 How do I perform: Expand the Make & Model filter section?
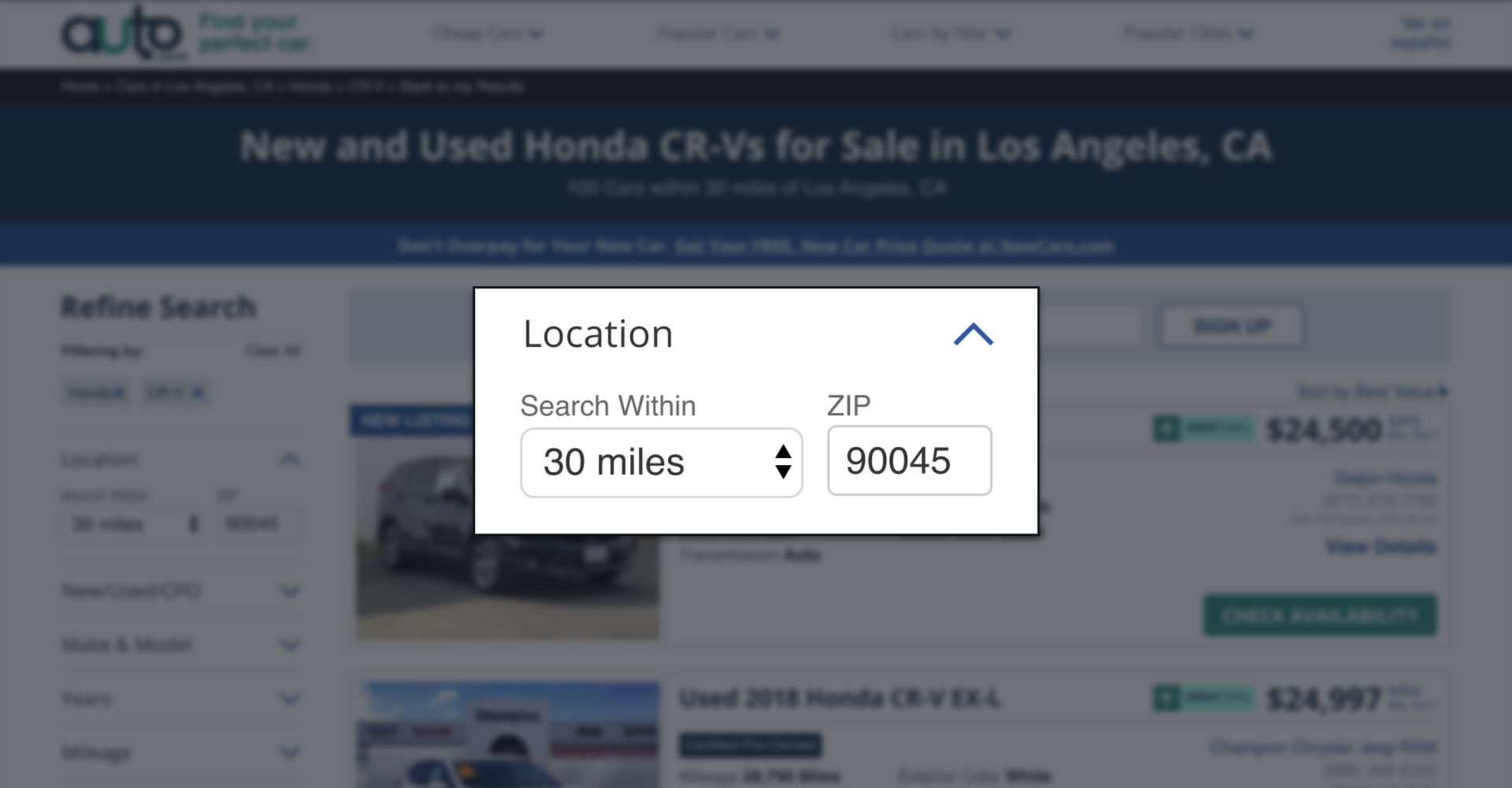[291, 645]
